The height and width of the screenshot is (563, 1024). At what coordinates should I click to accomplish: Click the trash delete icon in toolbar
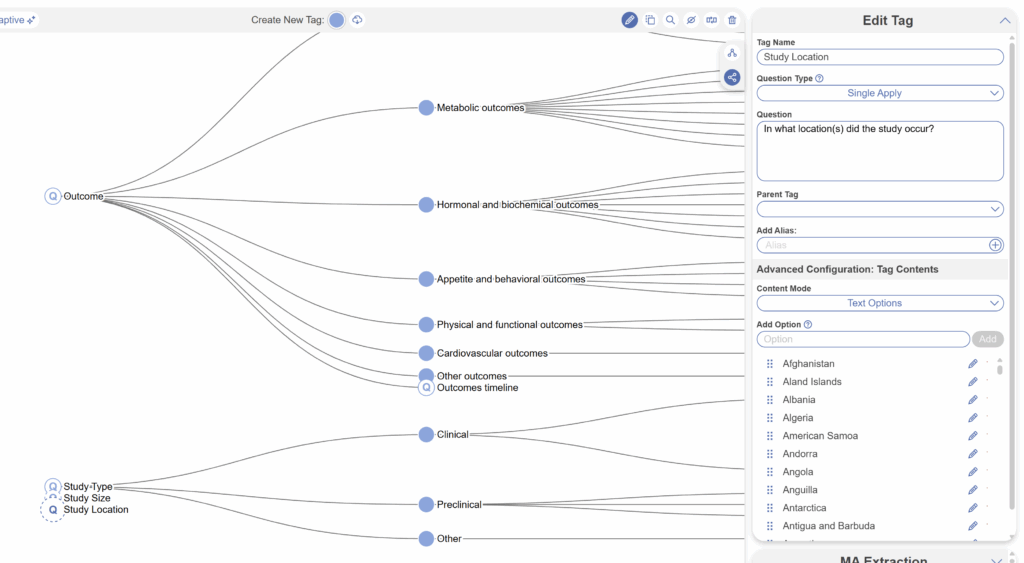[x=732, y=20]
